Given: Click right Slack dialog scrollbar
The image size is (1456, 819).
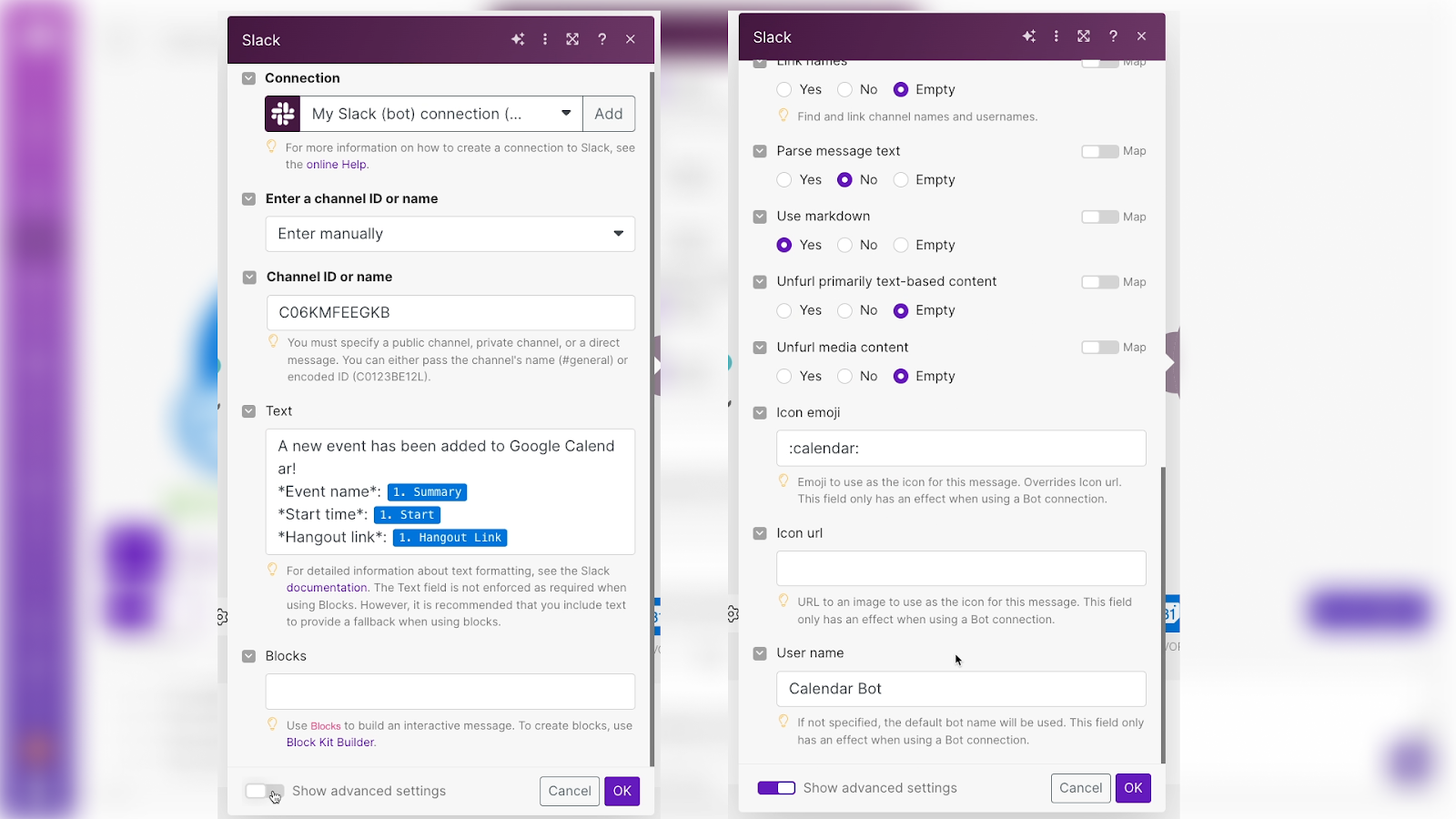Looking at the screenshot, I should (1163, 615).
